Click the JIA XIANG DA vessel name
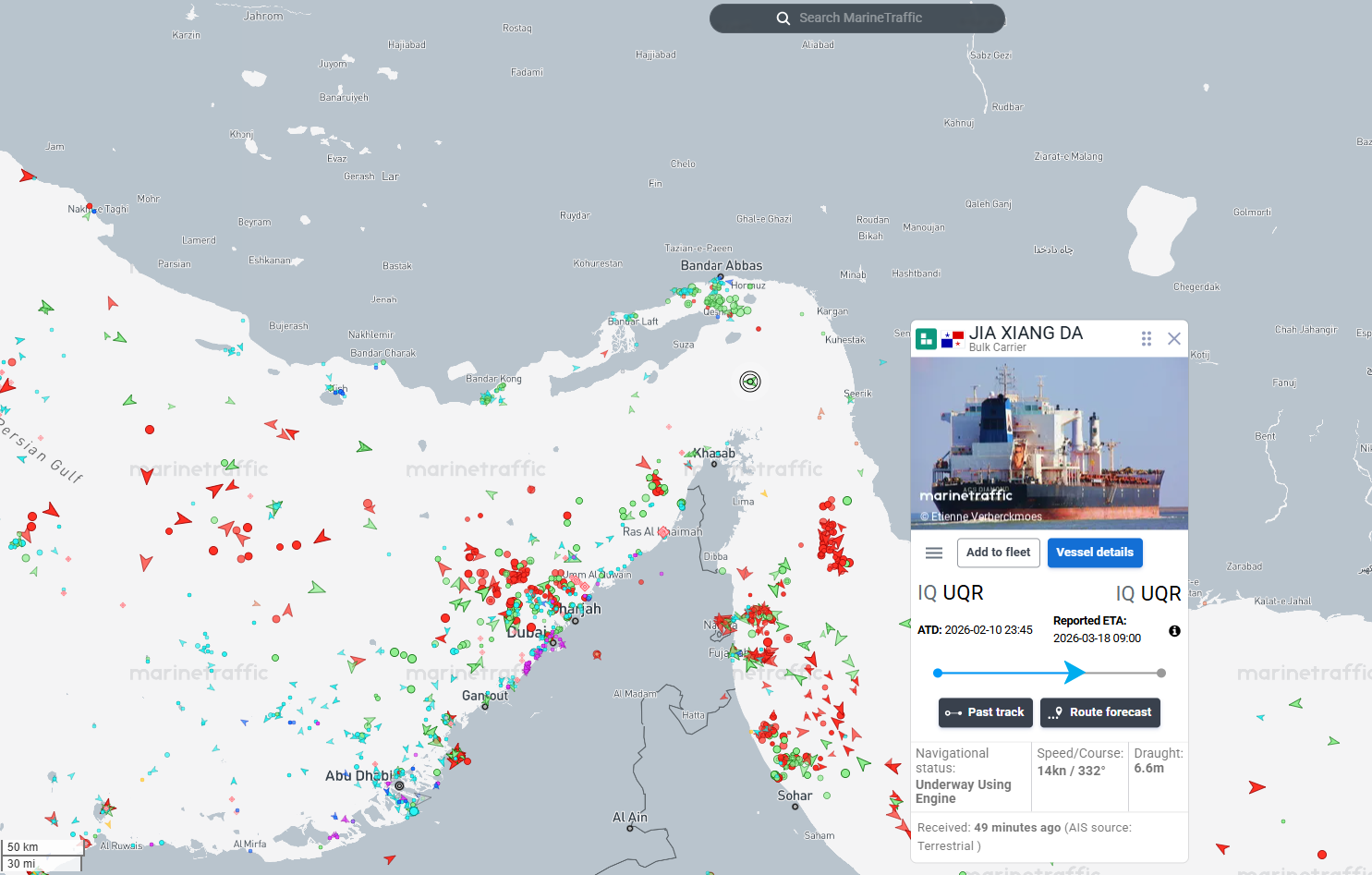The width and height of the screenshot is (1372, 875). click(1026, 333)
